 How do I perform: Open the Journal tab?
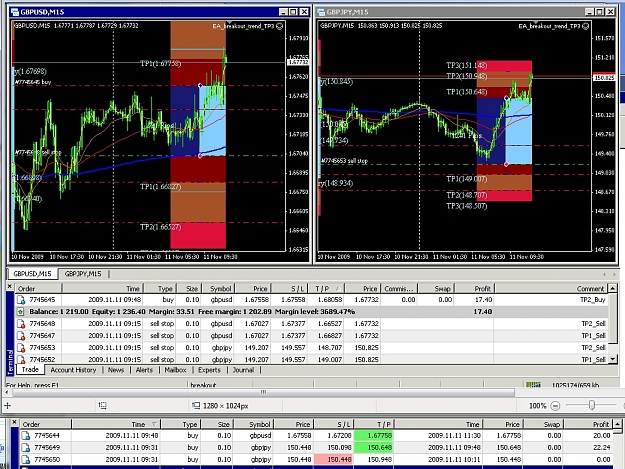coord(243,370)
